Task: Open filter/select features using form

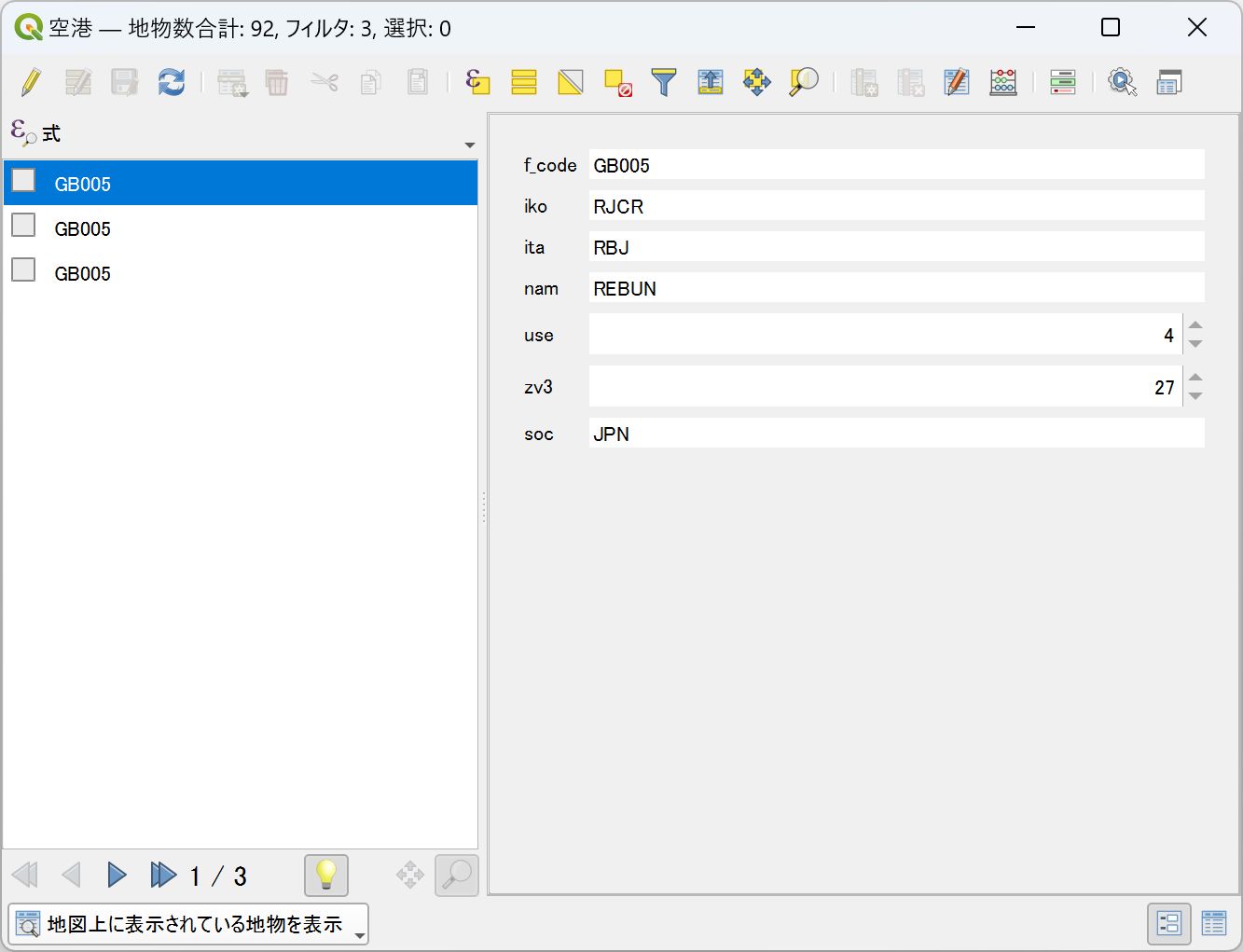Action: click(x=664, y=82)
